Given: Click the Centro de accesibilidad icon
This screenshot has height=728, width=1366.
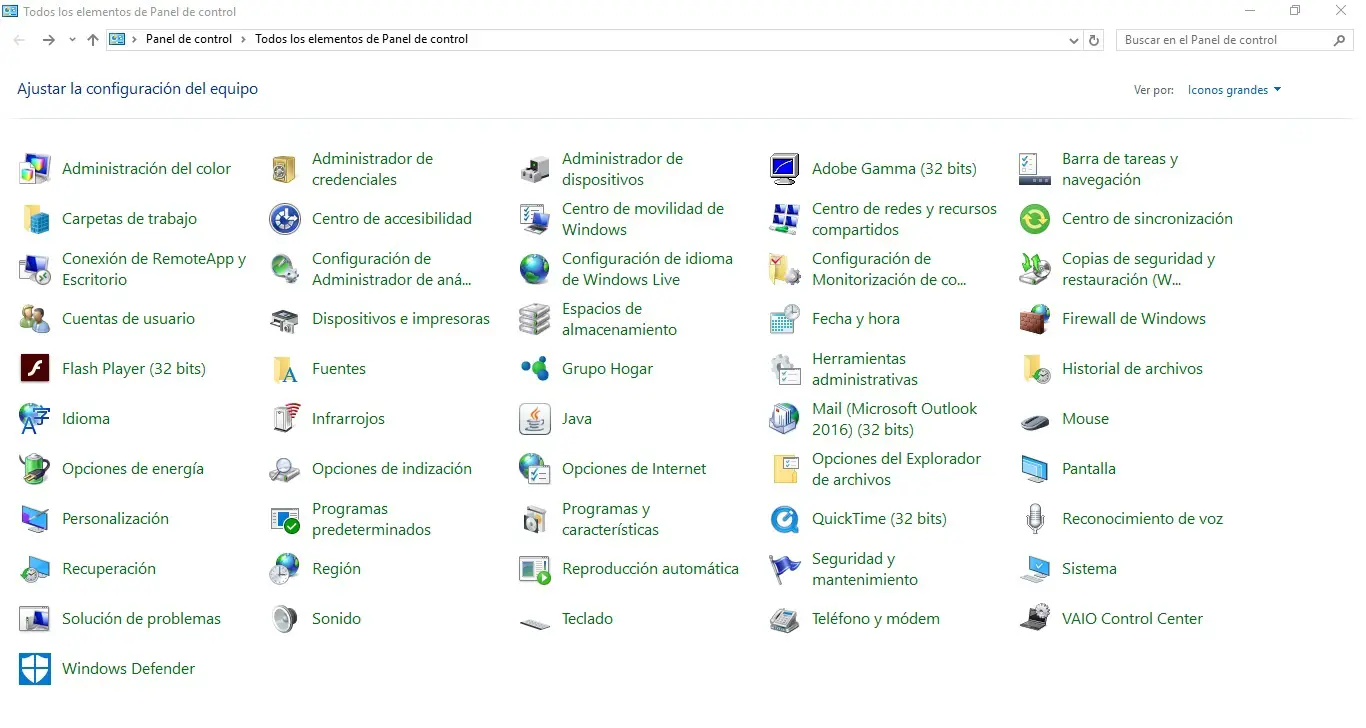Looking at the screenshot, I should (285, 219).
